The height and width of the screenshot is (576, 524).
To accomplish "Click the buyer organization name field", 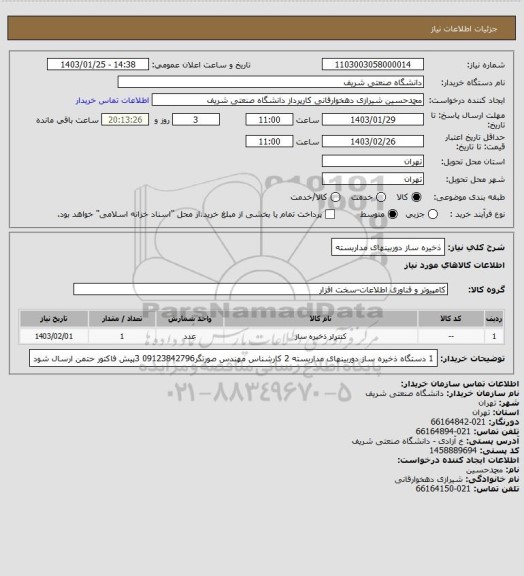I will point(270,82).
